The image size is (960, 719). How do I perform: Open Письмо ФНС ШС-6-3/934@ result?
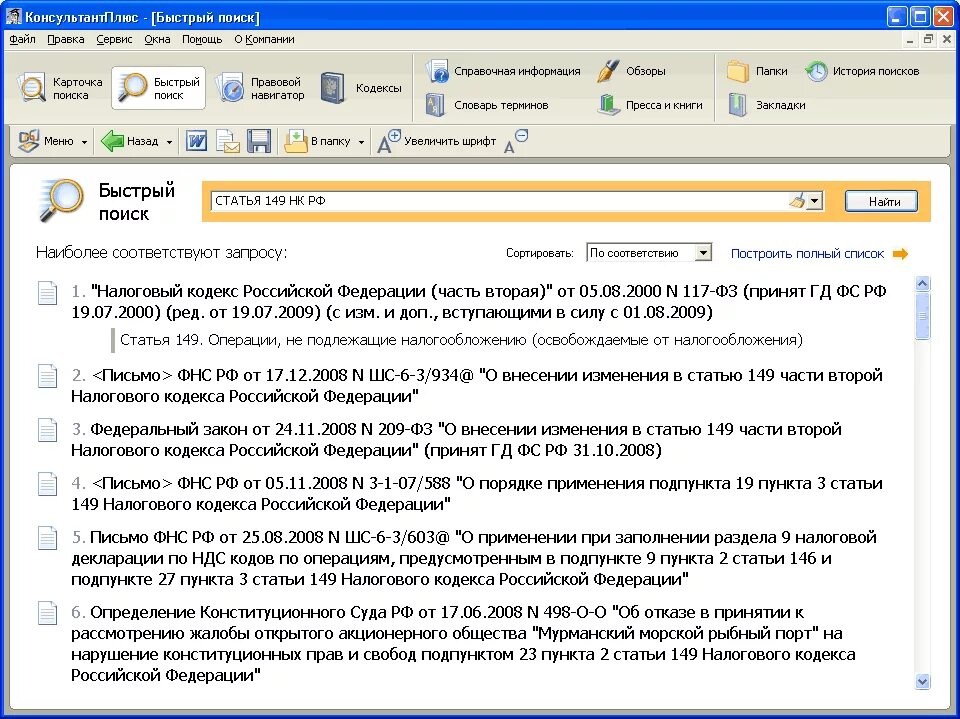coord(477,386)
